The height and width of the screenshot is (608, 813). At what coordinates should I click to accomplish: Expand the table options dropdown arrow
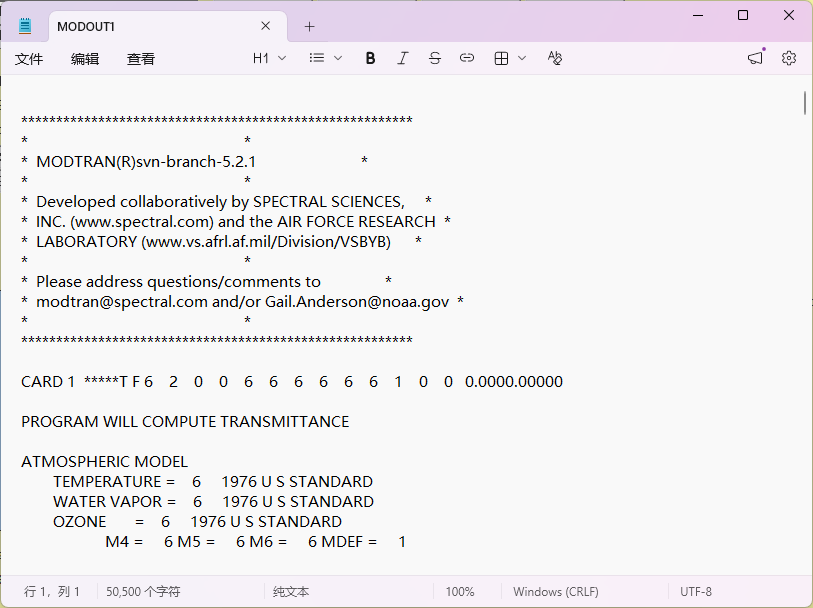coord(522,58)
